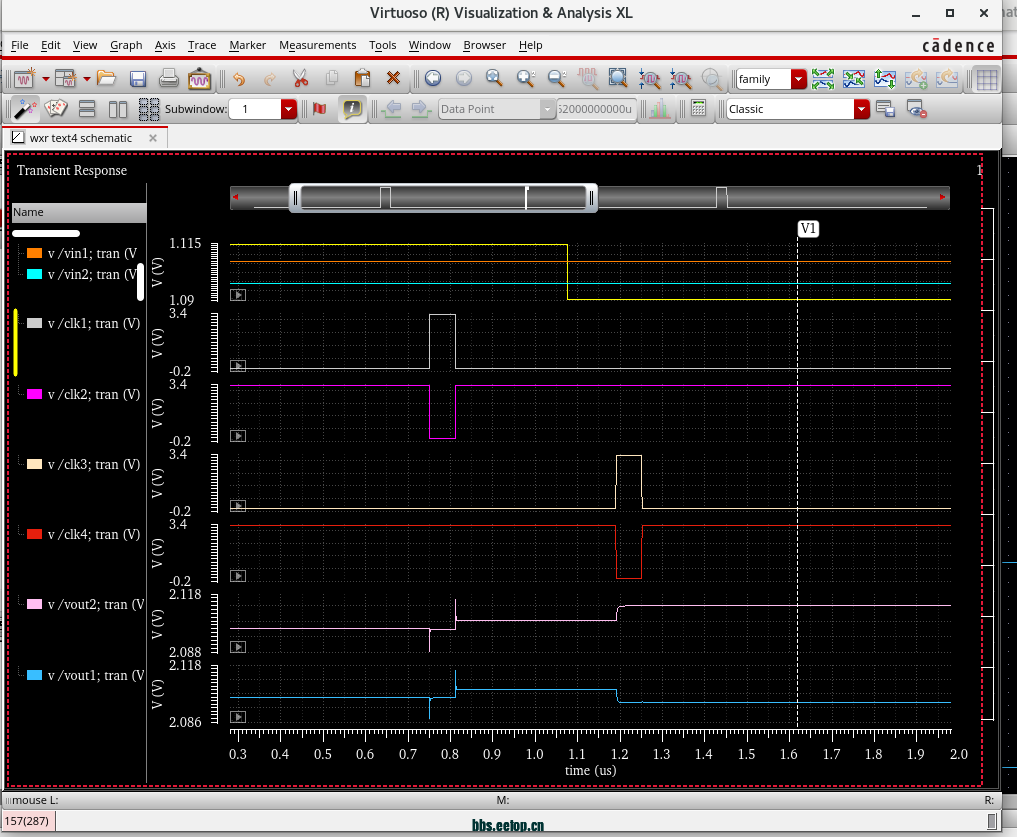Combine analog traces into one strip
The image size is (1017, 837).
pyautogui.click(x=854, y=79)
